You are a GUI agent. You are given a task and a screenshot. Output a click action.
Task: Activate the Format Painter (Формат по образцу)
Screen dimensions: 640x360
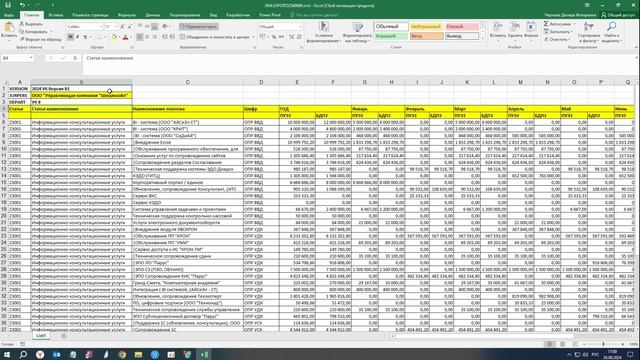click(40, 40)
